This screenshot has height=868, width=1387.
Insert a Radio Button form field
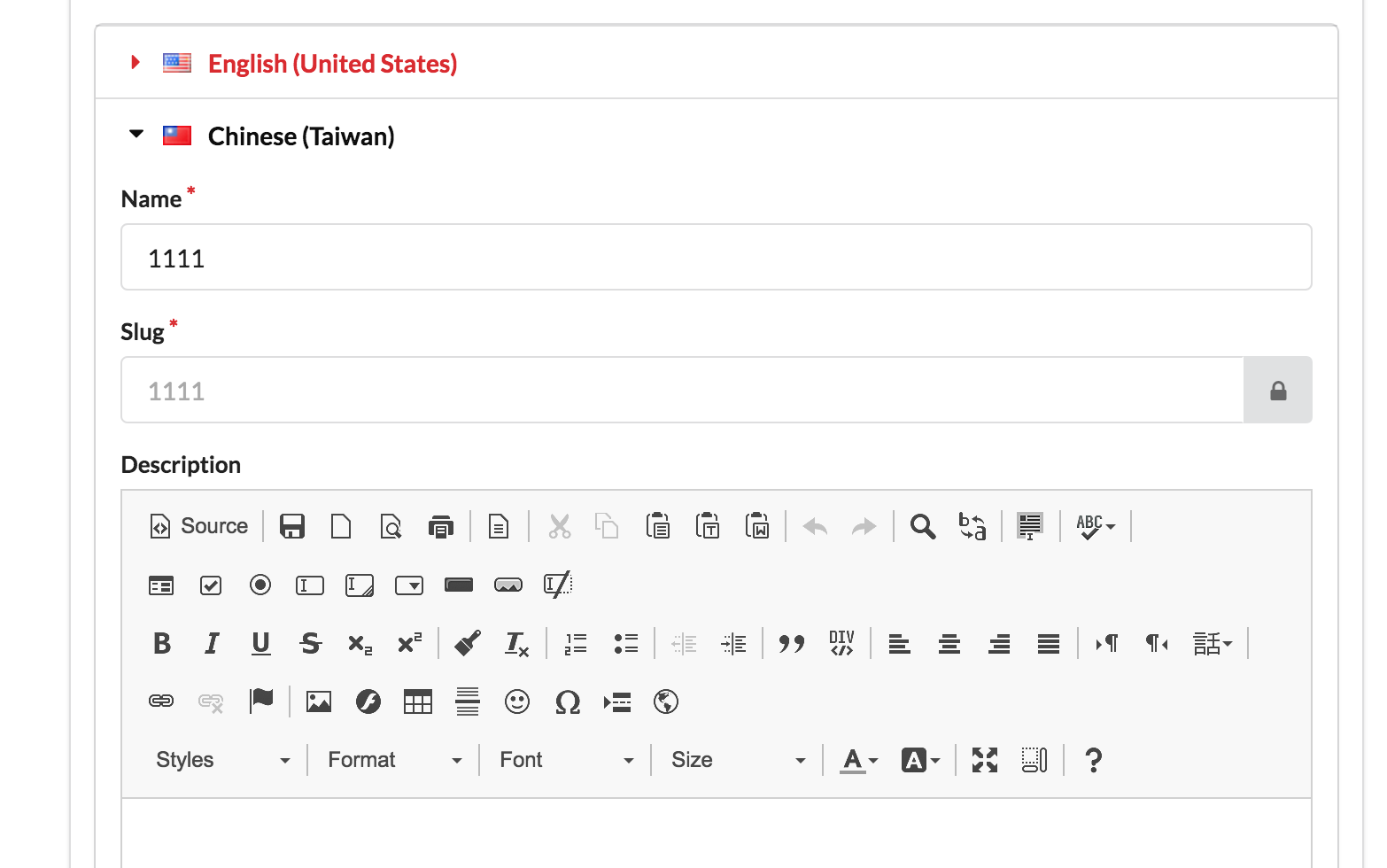(260, 585)
